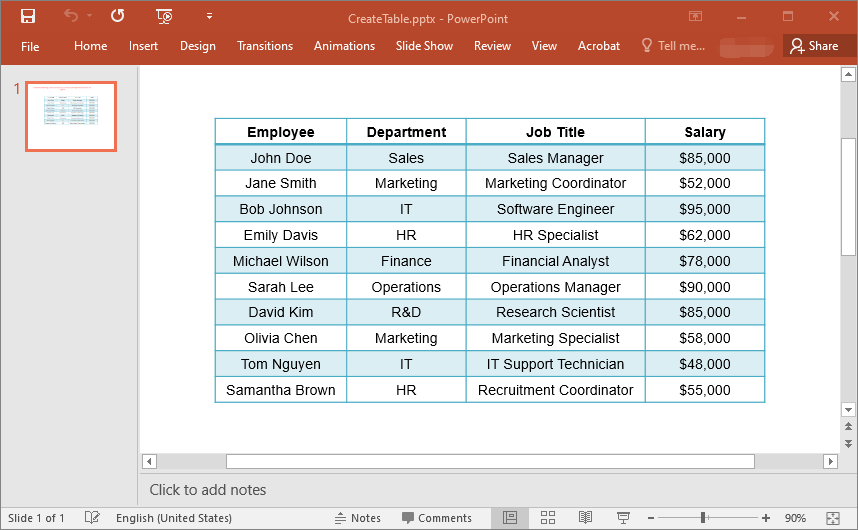Open the Transitions ribbon tab
The image size is (858, 530).
pyautogui.click(x=265, y=46)
